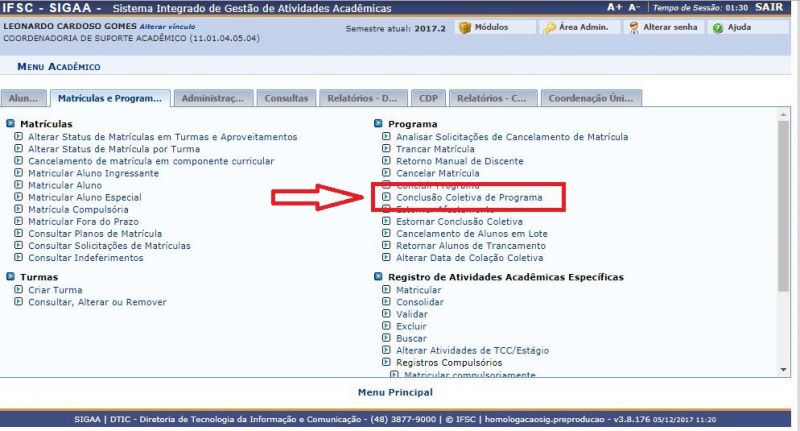Collapse the Matrículas section
This screenshot has width=800, height=431.
(x=11, y=124)
